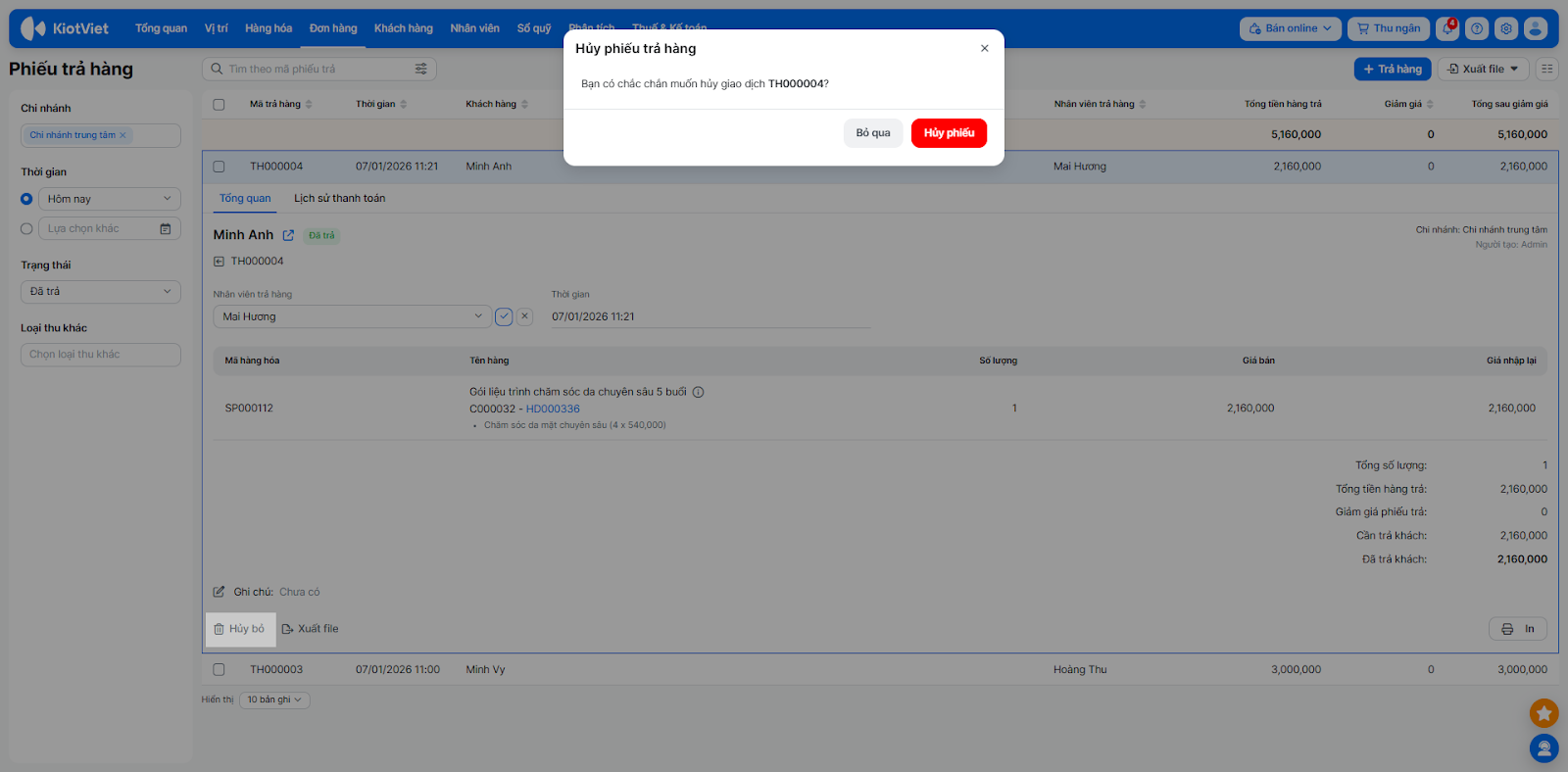
Task: Click the In print button
Action: point(1518,629)
